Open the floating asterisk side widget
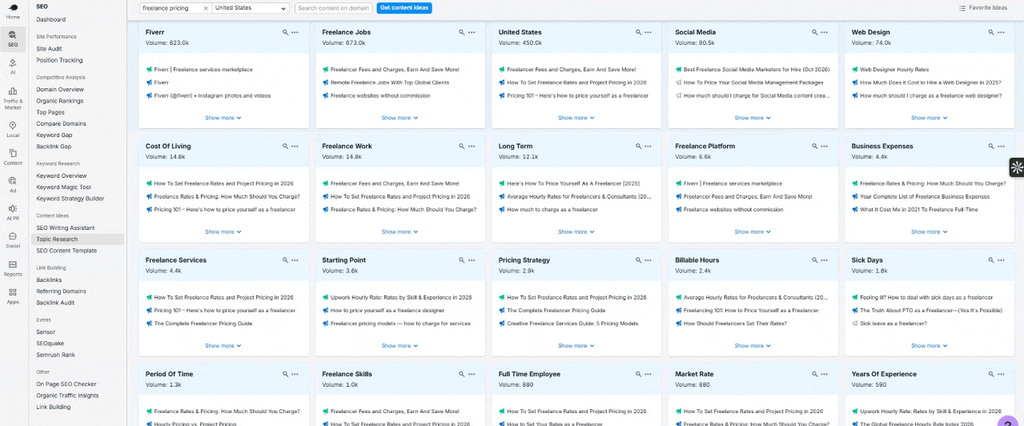Screen dimensions: 1024x426 click(1016, 167)
